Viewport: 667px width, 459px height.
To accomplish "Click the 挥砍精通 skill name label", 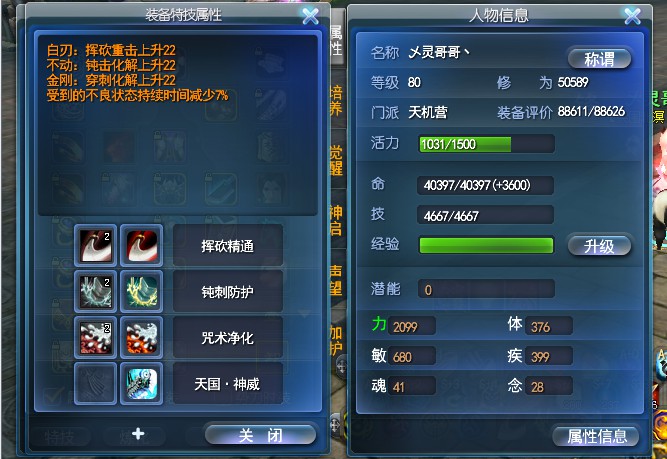I will [x=228, y=246].
